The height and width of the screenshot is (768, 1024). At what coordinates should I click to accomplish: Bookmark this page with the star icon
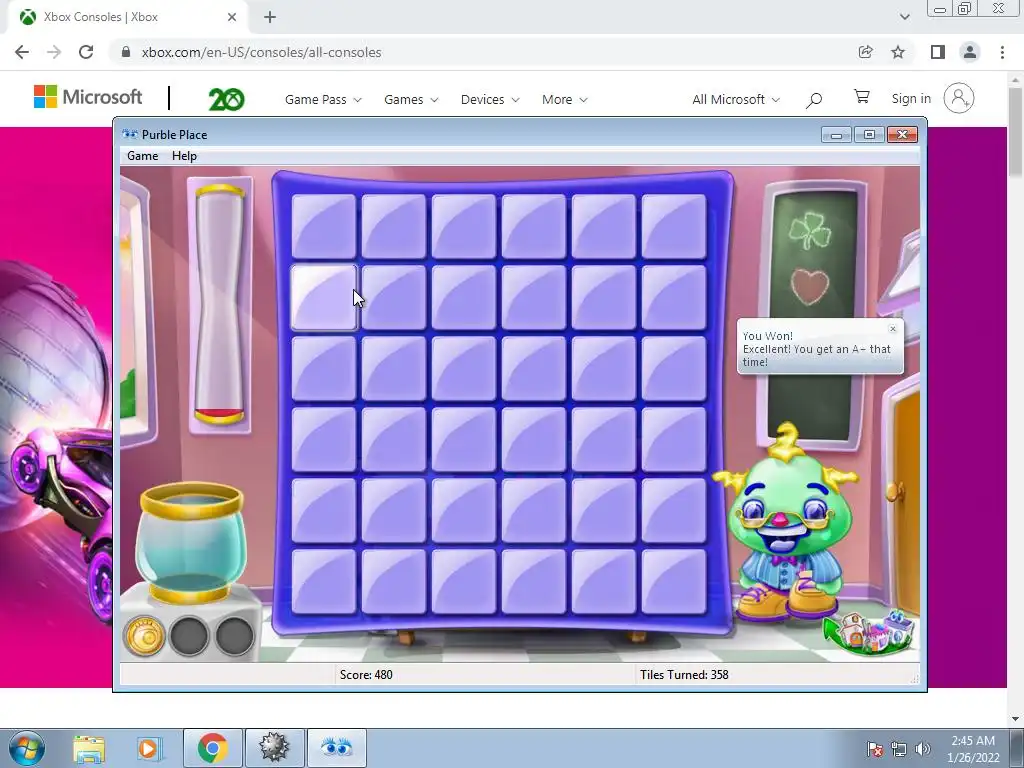(898, 52)
